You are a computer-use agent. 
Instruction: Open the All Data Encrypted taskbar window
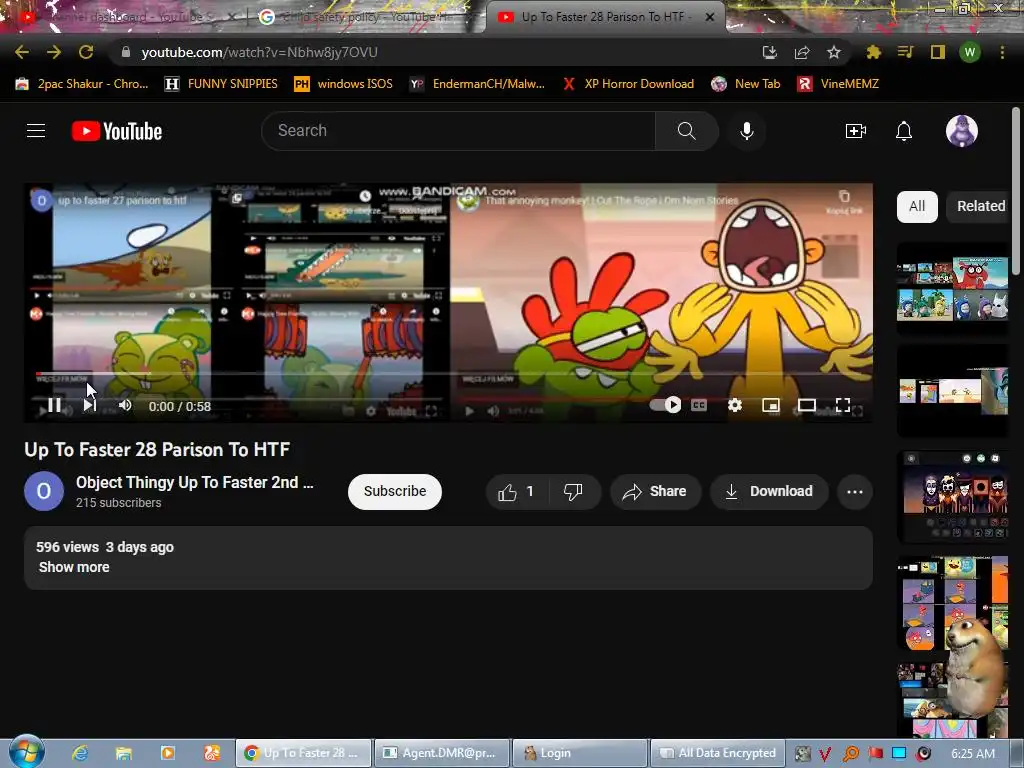coord(717,753)
